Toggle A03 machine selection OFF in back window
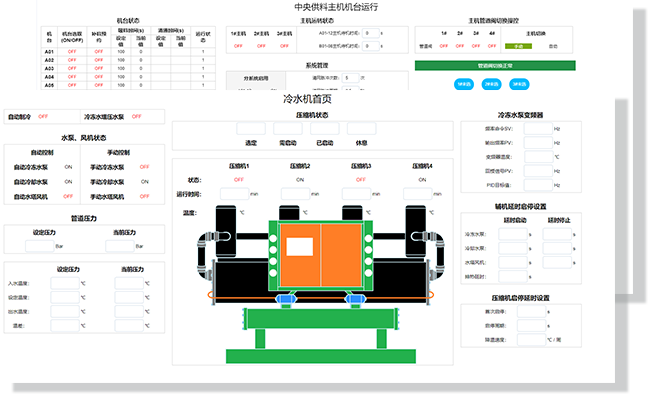The image size is (648, 394). point(72,68)
